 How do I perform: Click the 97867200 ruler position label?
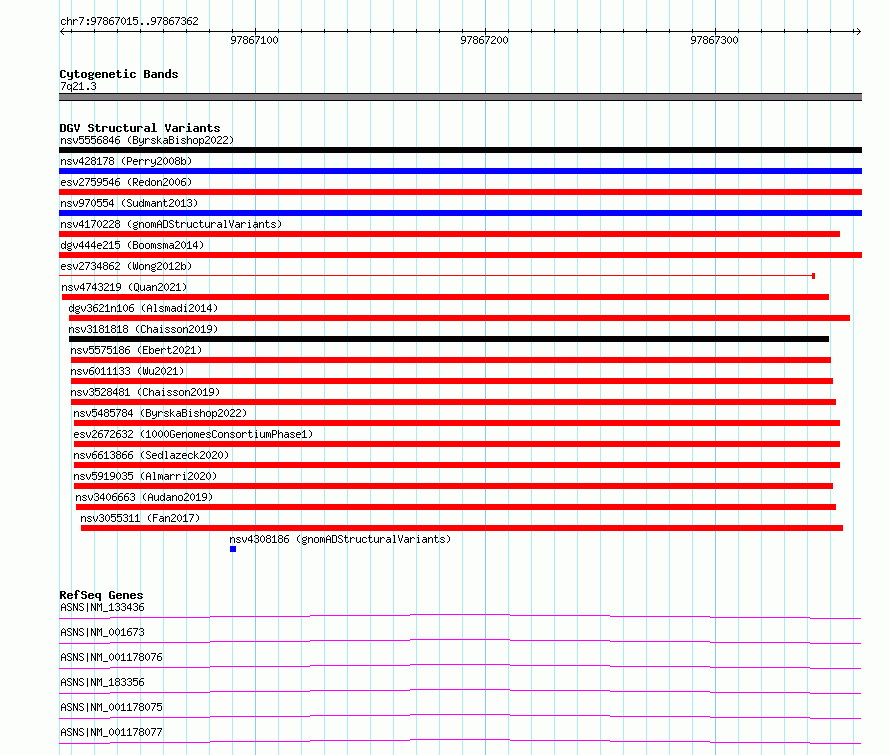click(484, 40)
